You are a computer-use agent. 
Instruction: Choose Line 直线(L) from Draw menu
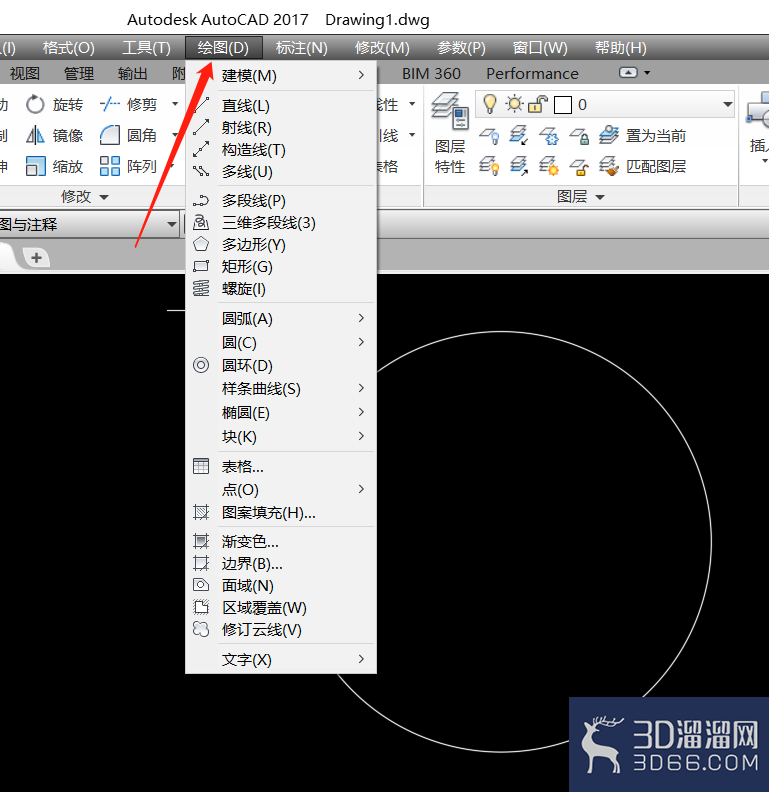point(281,106)
